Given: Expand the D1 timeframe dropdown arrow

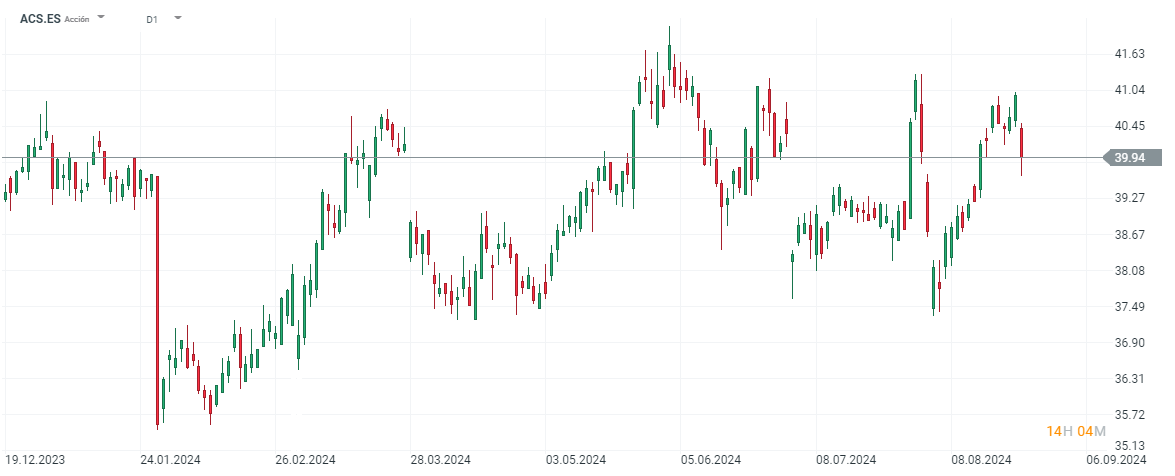Looking at the screenshot, I should pos(177,18).
